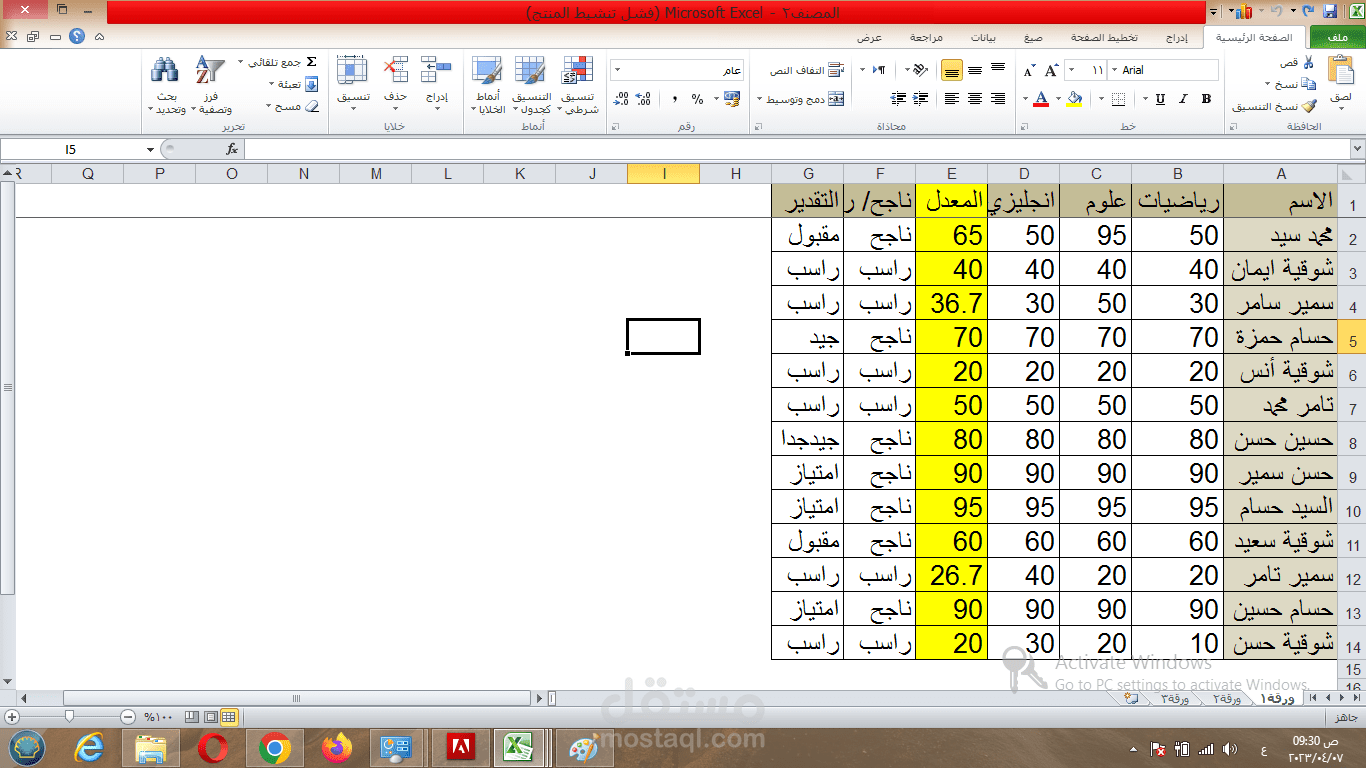This screenshot has width=1366, height=768.
Task: Toggle the highlighted middle vertical align button
Action: [951, 71]
